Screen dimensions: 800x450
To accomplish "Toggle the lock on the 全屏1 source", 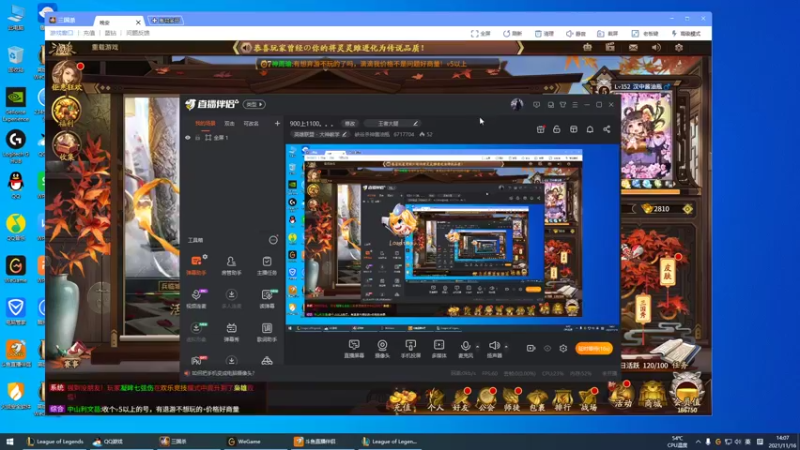I will coord(197,138).
